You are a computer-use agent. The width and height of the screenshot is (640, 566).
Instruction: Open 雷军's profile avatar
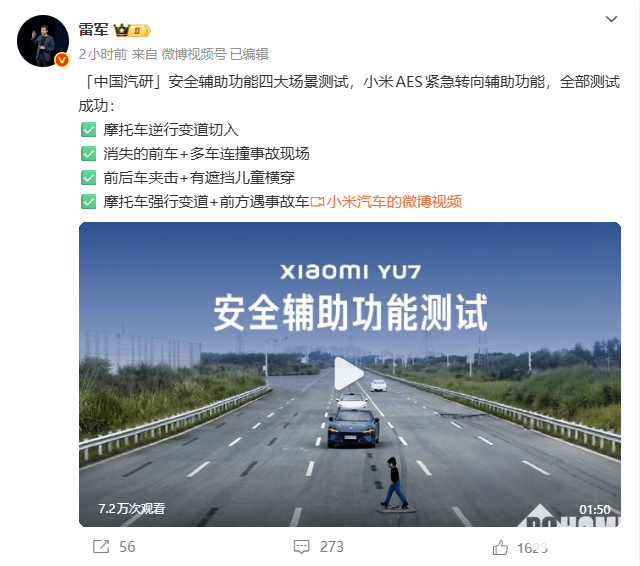(43, 41)
